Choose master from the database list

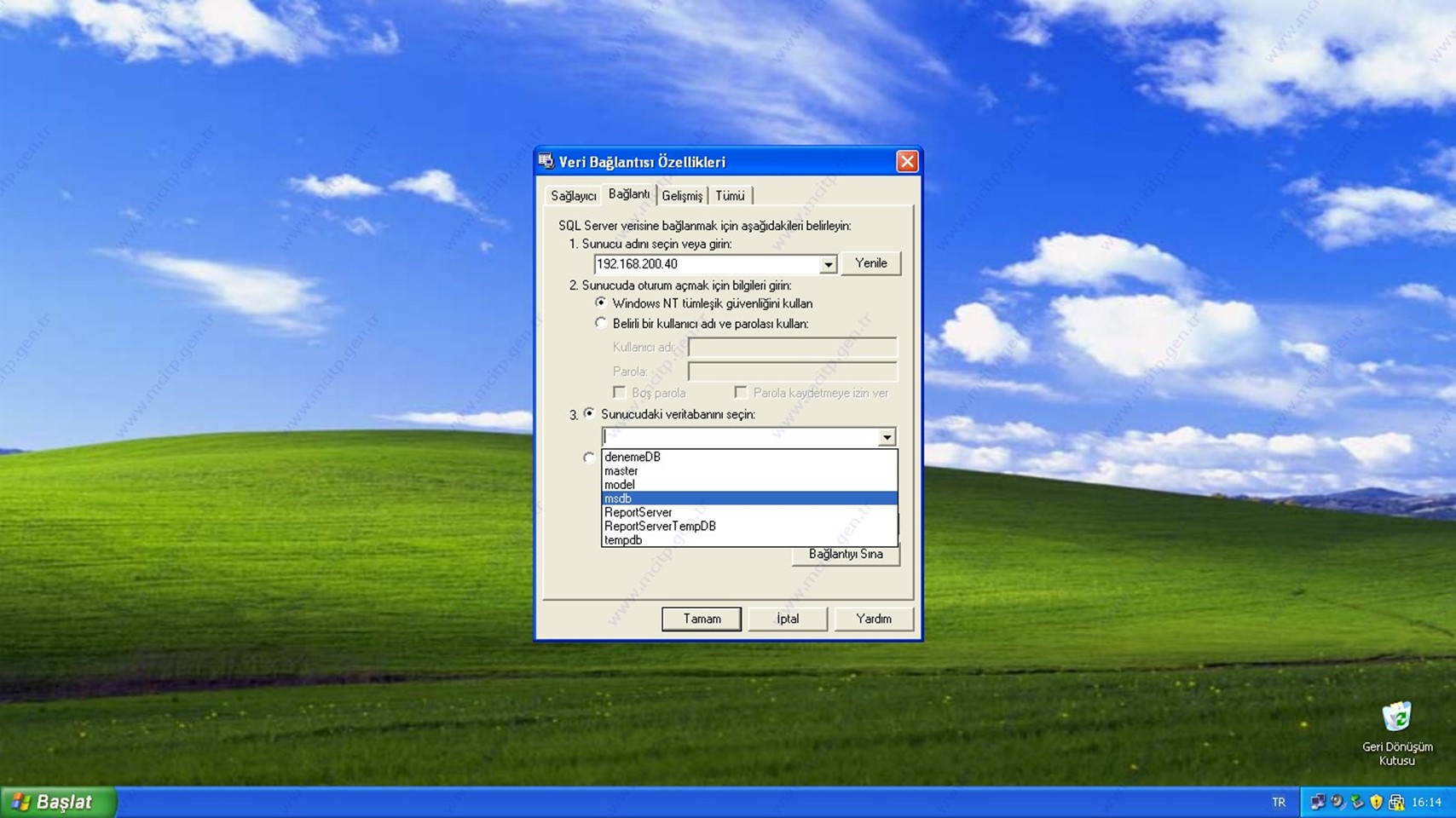tap(749, 470)
